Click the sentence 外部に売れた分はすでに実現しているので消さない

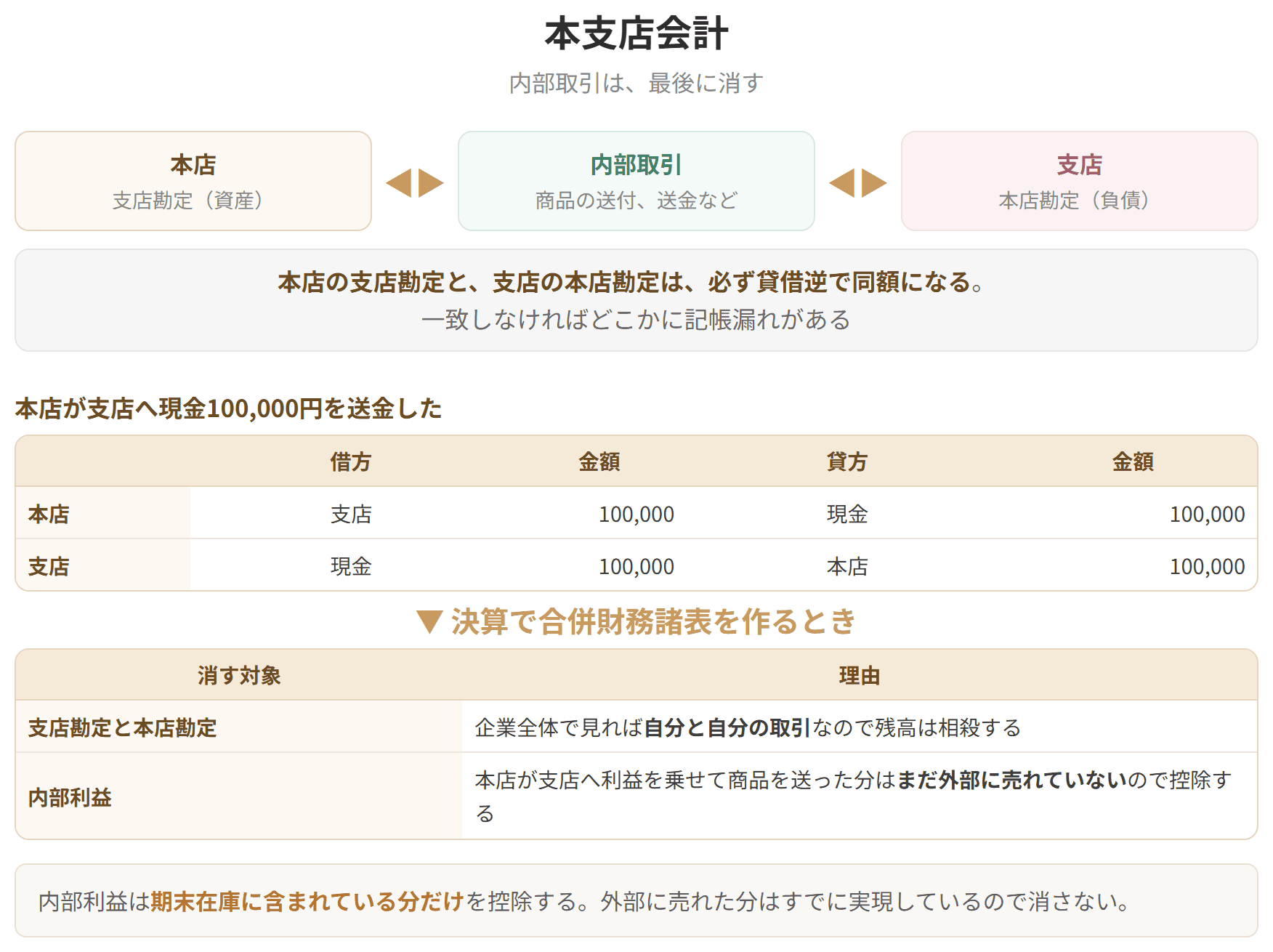point(865,901)
